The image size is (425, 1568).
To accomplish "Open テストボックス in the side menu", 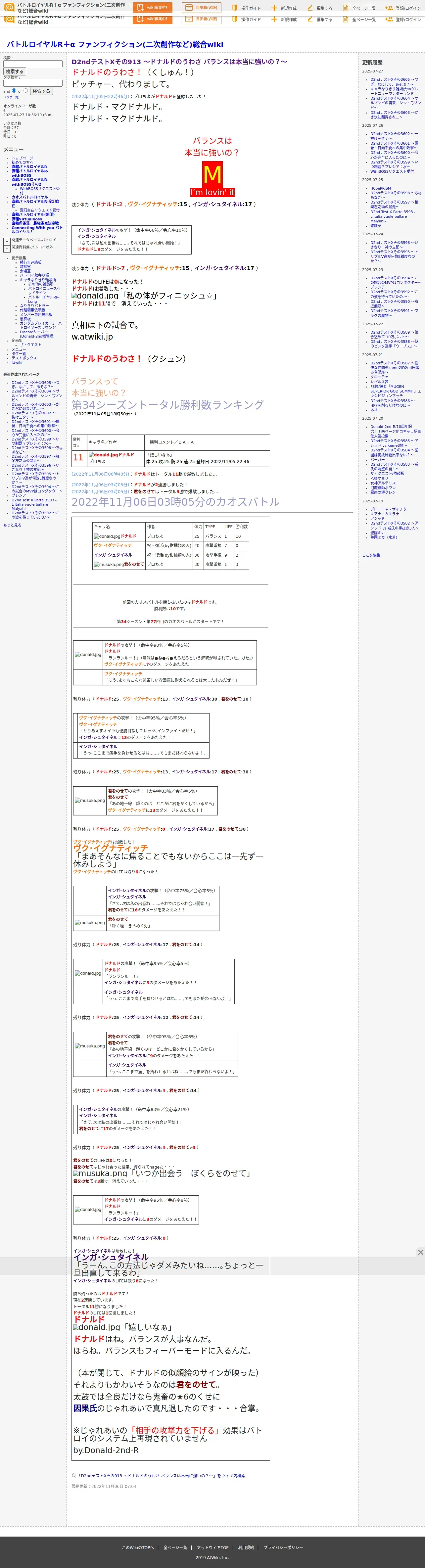I will click(24, 358).
